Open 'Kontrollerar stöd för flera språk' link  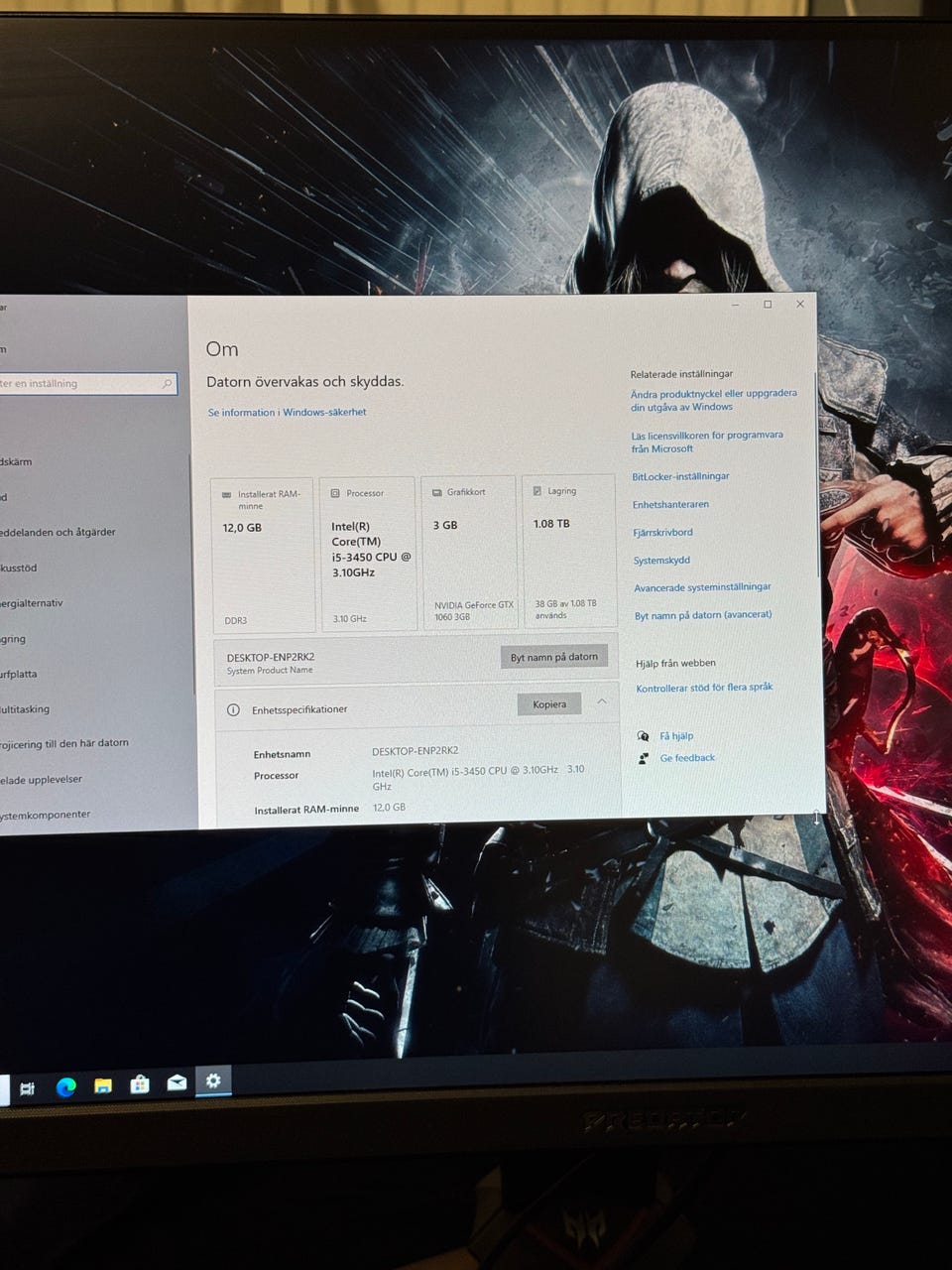(x=704, y=688)
